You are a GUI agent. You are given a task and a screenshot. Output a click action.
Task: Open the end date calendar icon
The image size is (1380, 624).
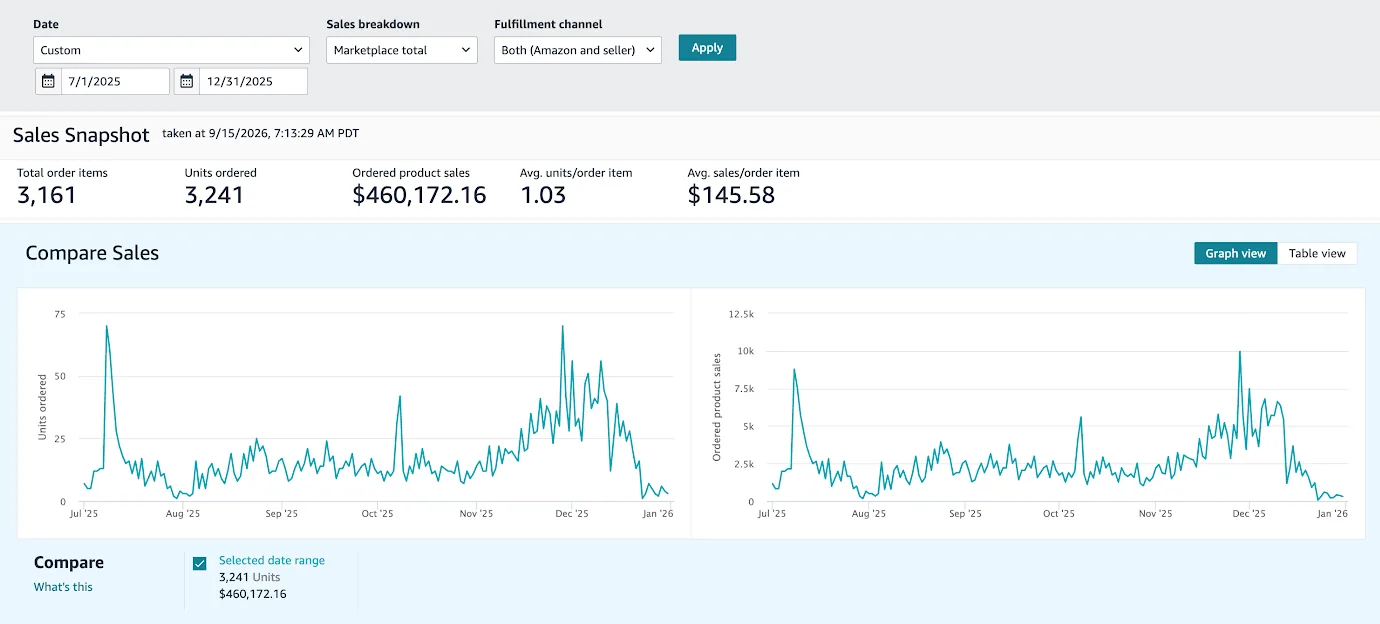click(x=187, y=81)
